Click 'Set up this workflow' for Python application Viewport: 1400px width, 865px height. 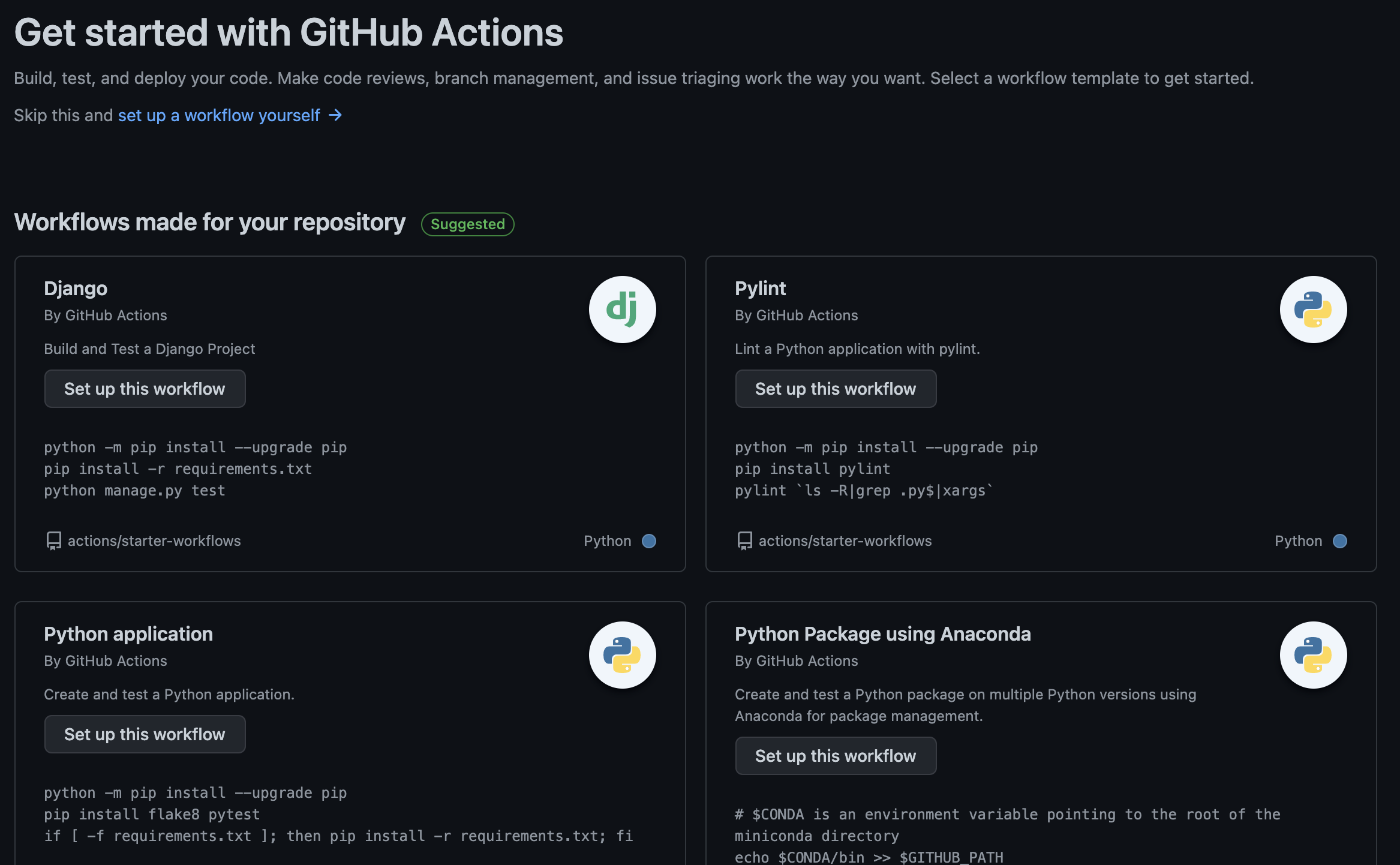coord(144,734)
